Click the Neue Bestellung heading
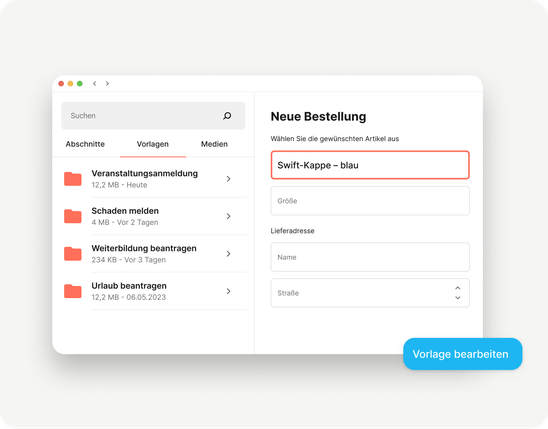 [x=318, y=116]
